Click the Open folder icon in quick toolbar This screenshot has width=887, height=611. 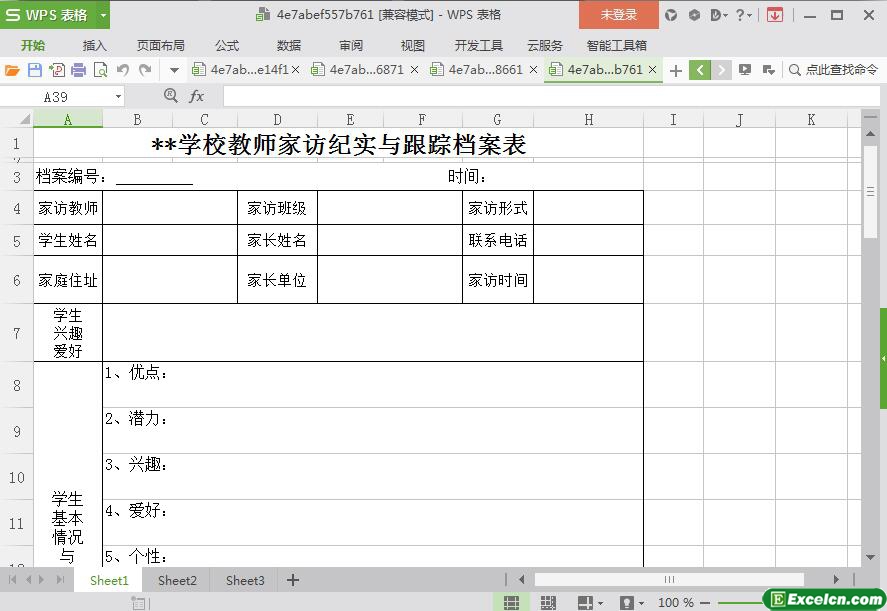click(x=12, y=70)
